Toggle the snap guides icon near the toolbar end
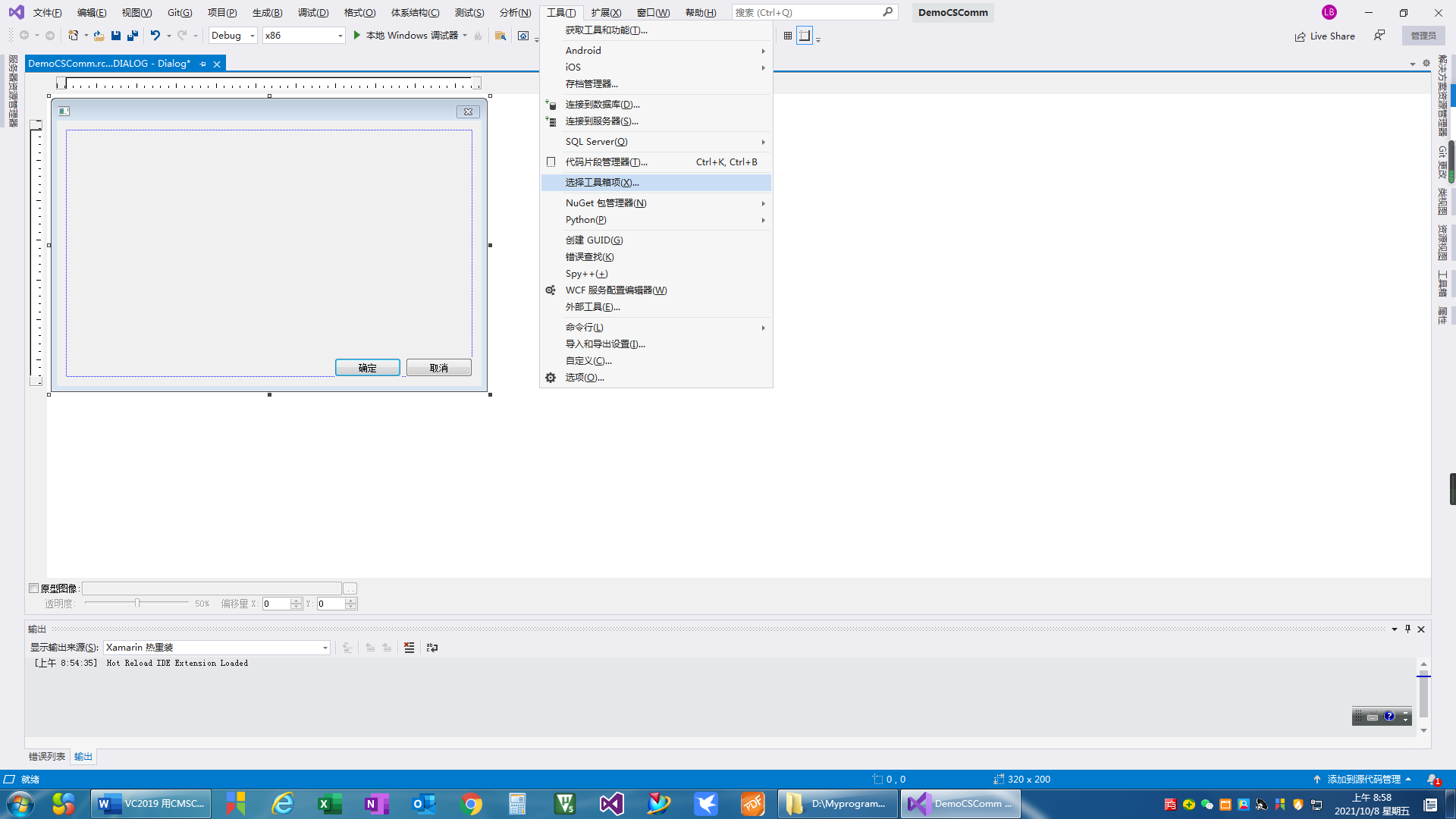Screen dimensions: 1456x819 (805, 36)
